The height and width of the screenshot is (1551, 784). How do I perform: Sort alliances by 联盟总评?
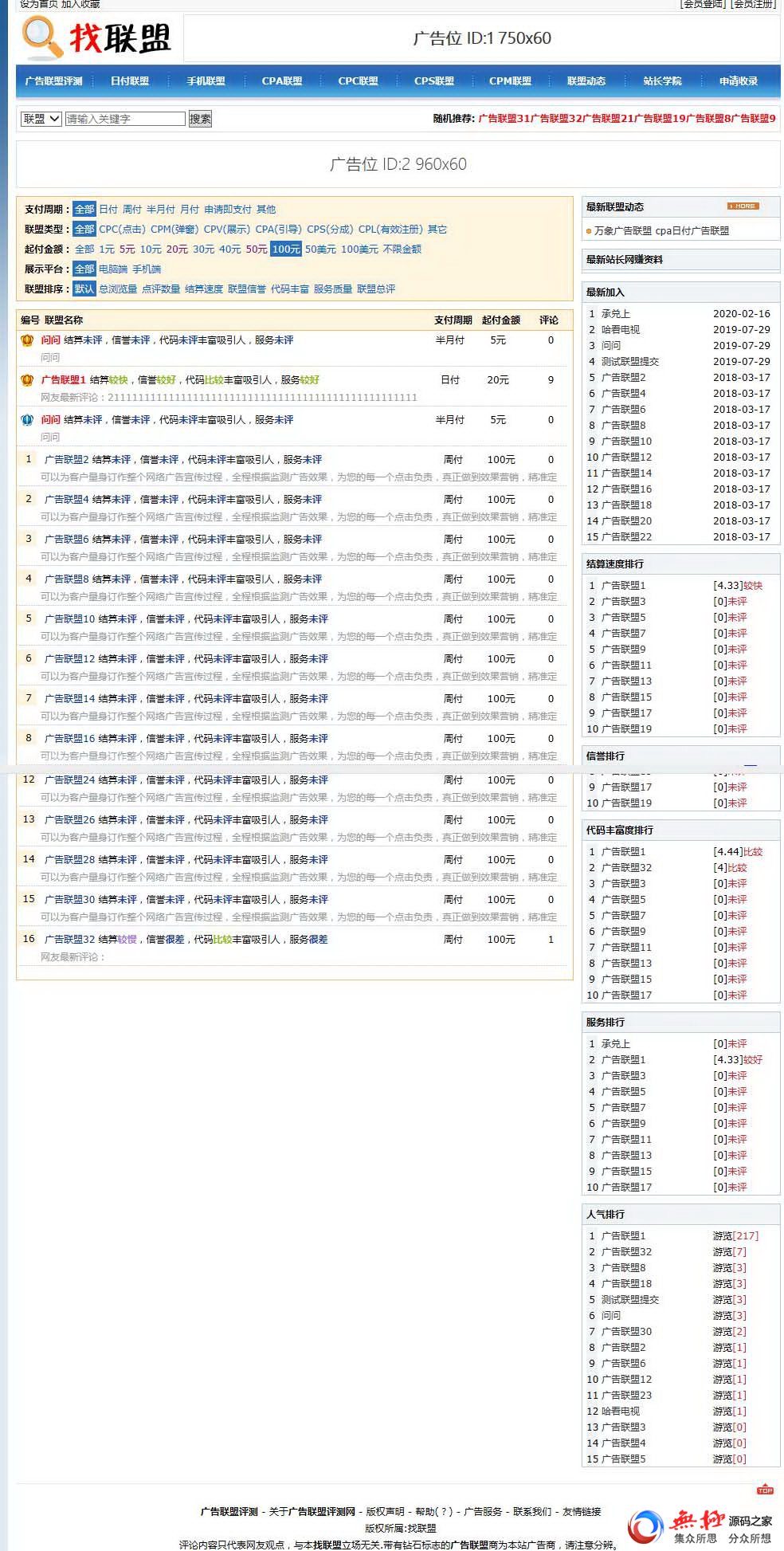click(376, 289)
